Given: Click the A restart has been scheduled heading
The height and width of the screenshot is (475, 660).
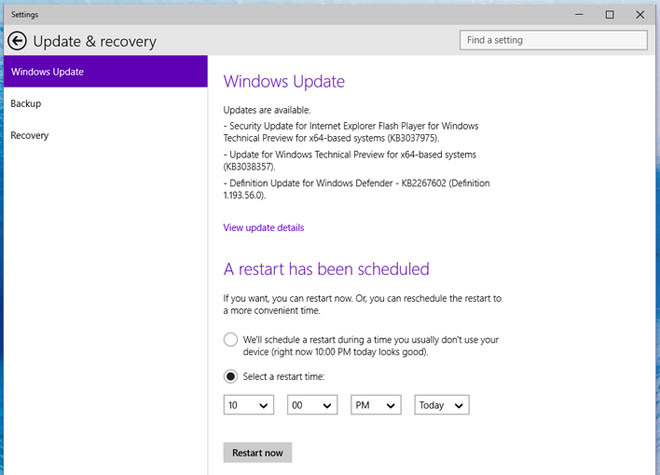Looking at the screenshot, I should tap(326, 269).
